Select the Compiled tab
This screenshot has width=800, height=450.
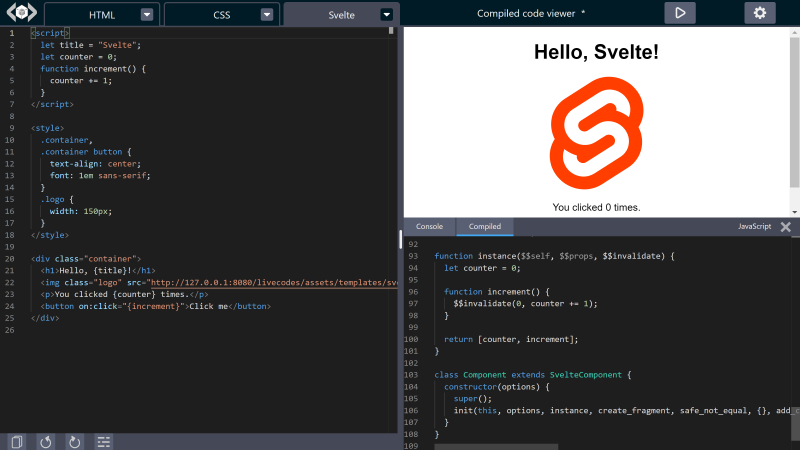coord(485,227)
